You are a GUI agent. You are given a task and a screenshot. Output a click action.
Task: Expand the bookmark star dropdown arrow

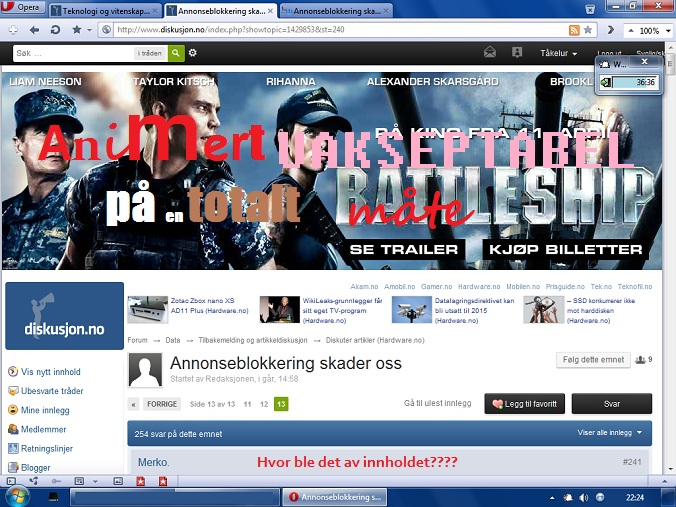(x=89, y=30)
